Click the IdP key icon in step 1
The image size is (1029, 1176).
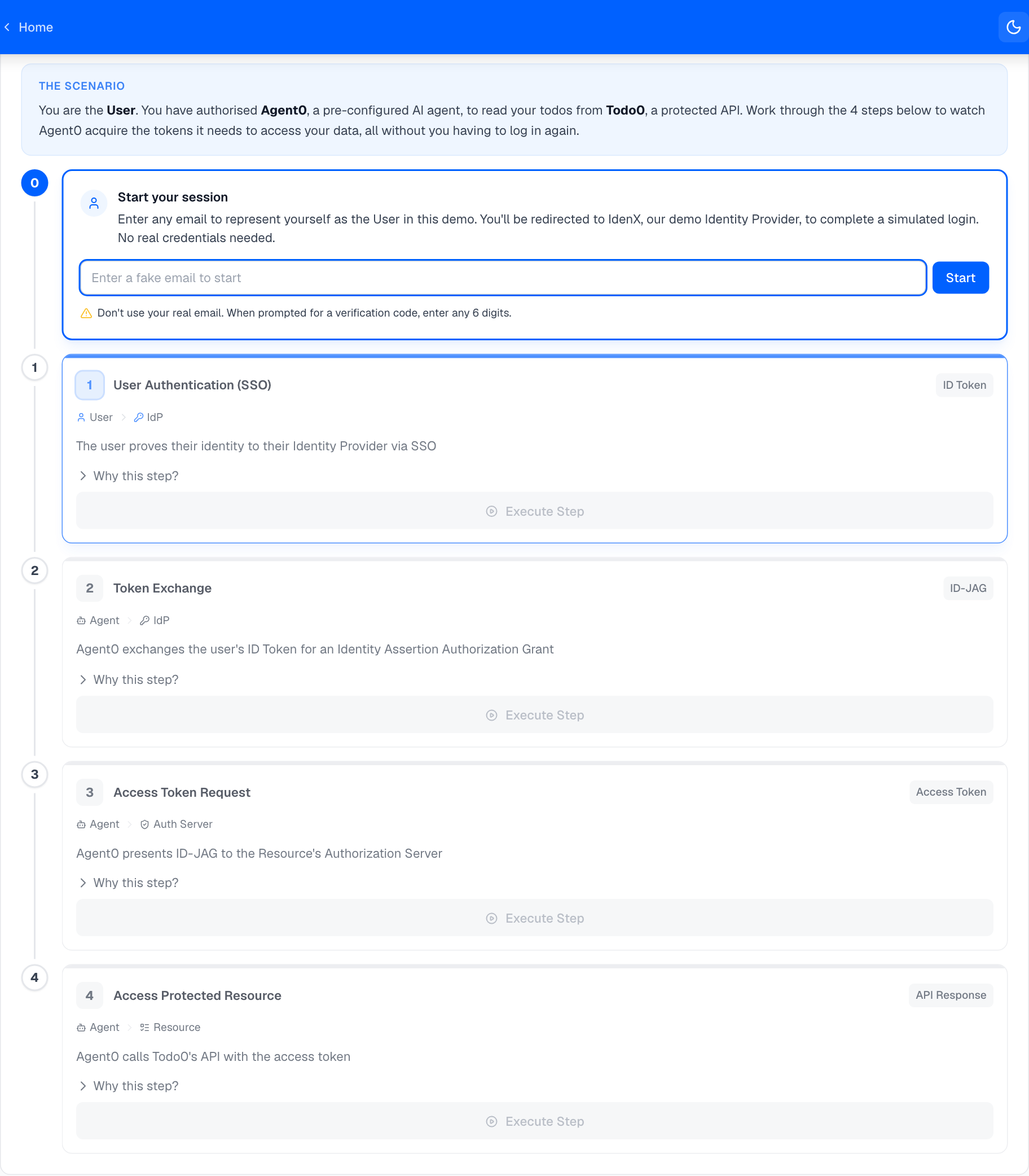pyautogui.click(x=139, y=417)
